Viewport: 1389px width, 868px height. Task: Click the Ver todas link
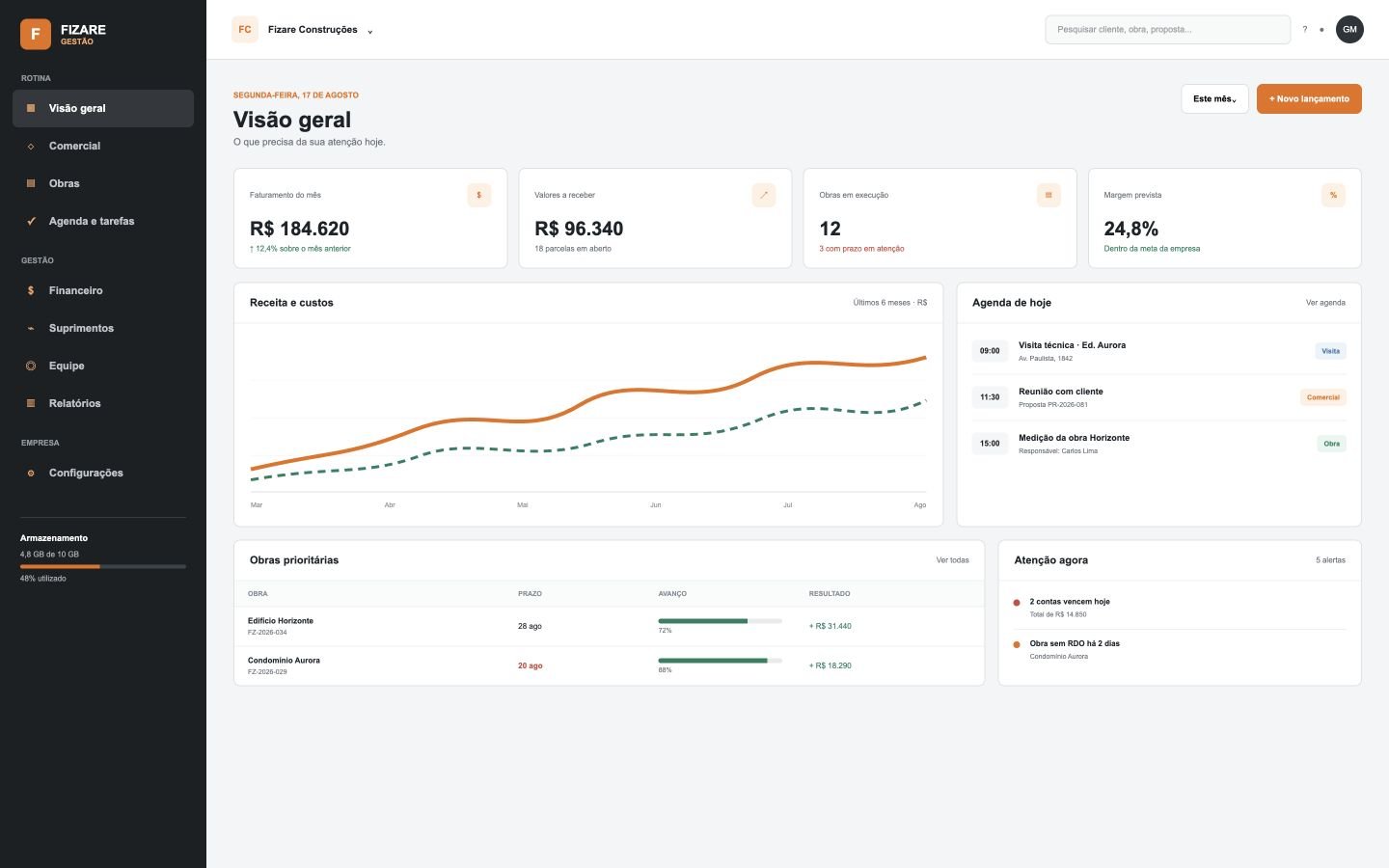(952, 560)
